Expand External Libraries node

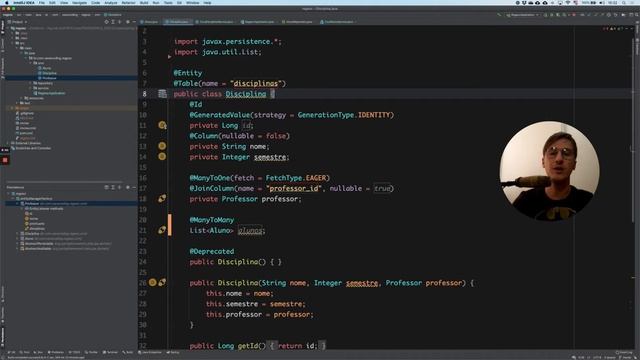[x=8, y=143]
